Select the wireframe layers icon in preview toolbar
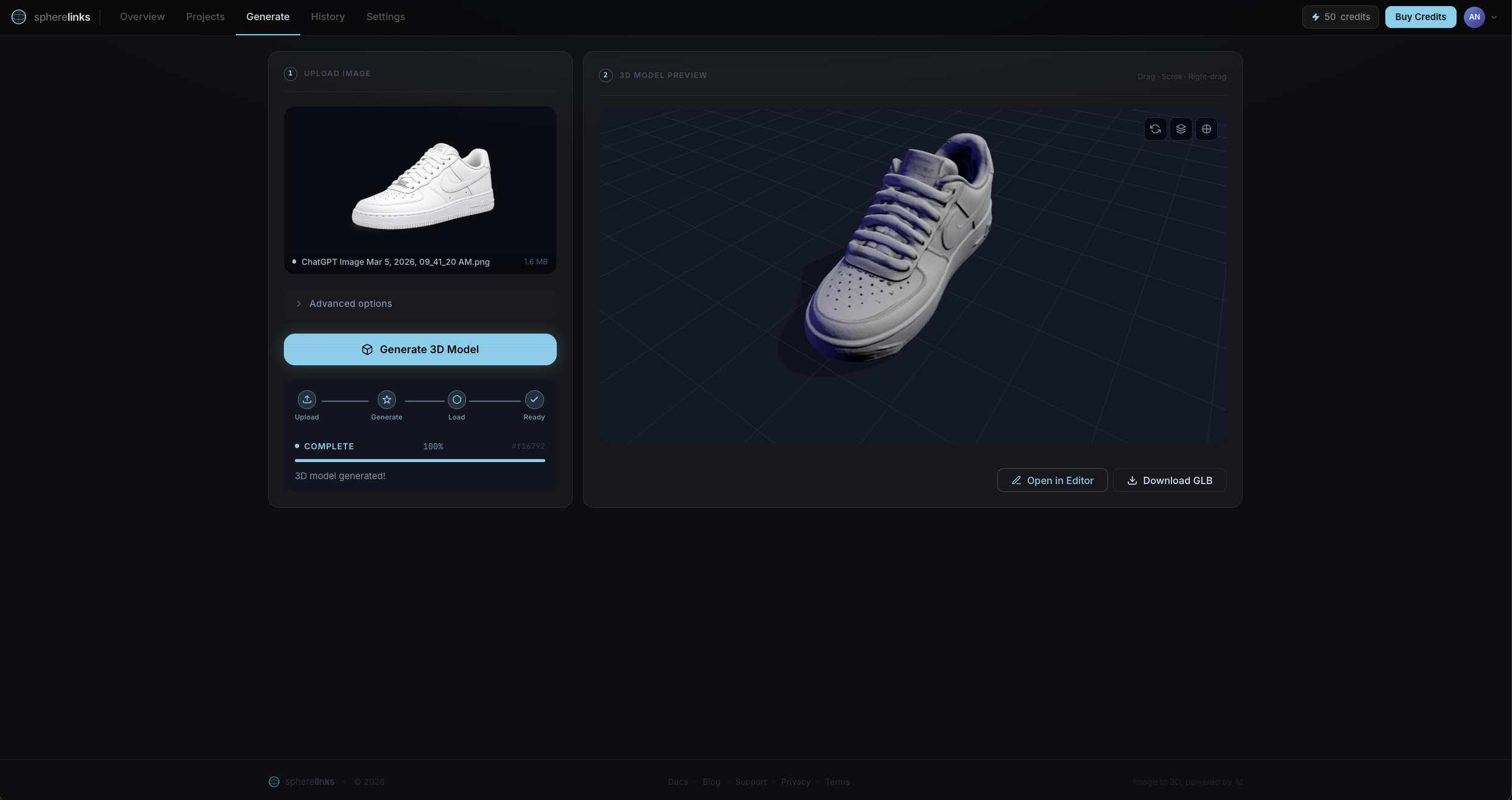This screenshot has height=800, width=1512. click(x=1181, y=129)
